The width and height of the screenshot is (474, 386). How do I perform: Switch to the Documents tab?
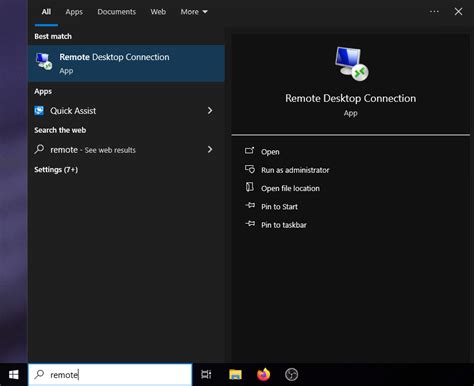click(117, 12)
